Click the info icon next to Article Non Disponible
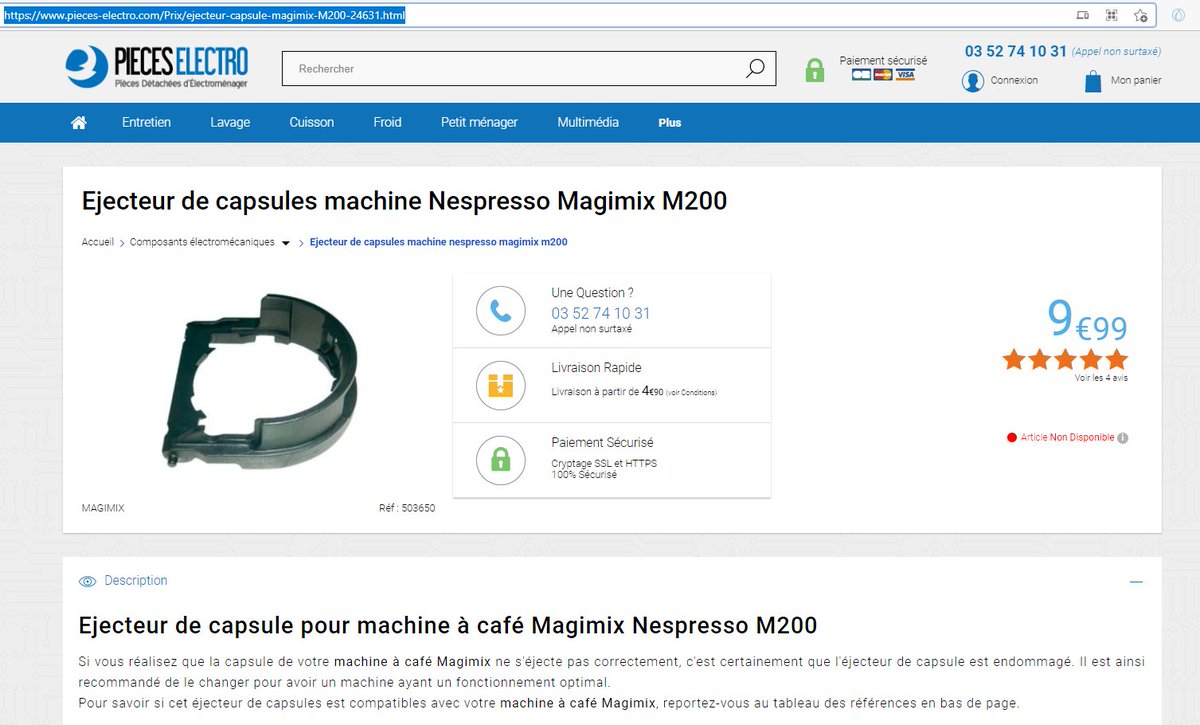The height and width of the screenshot is (725, 1200). point(1123,438)
